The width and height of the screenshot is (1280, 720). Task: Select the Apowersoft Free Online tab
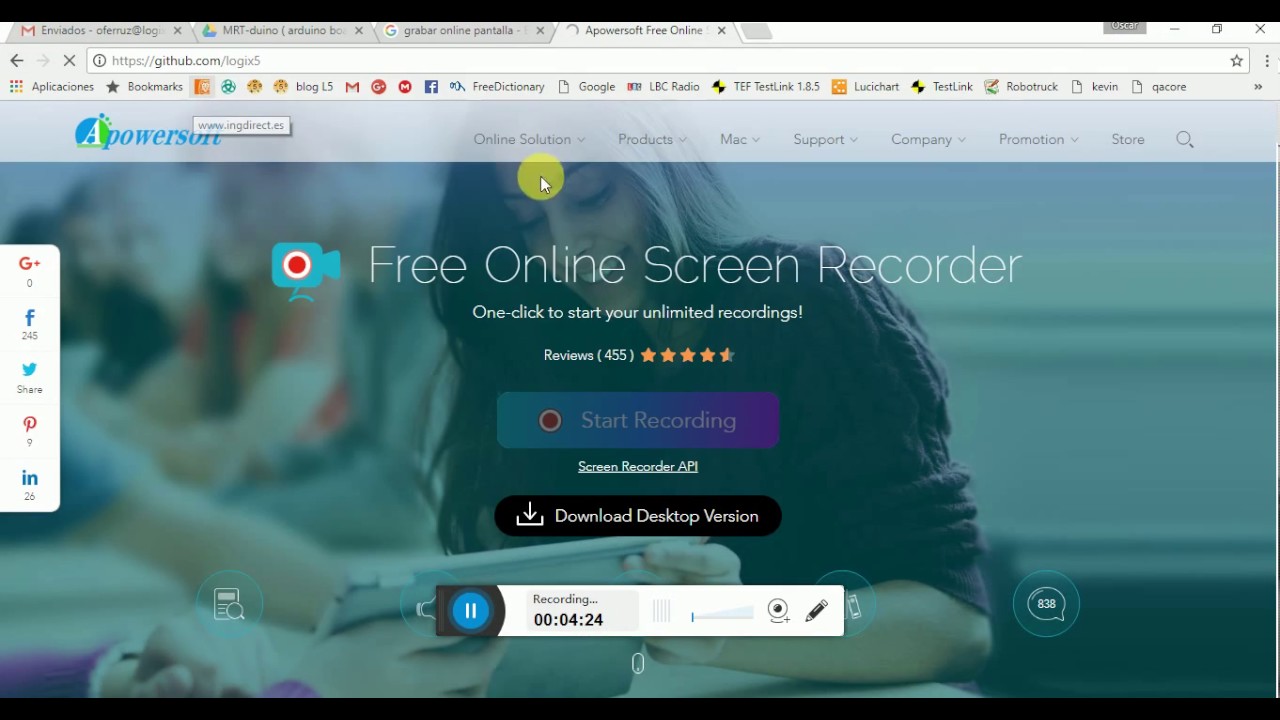click(644, 31)
